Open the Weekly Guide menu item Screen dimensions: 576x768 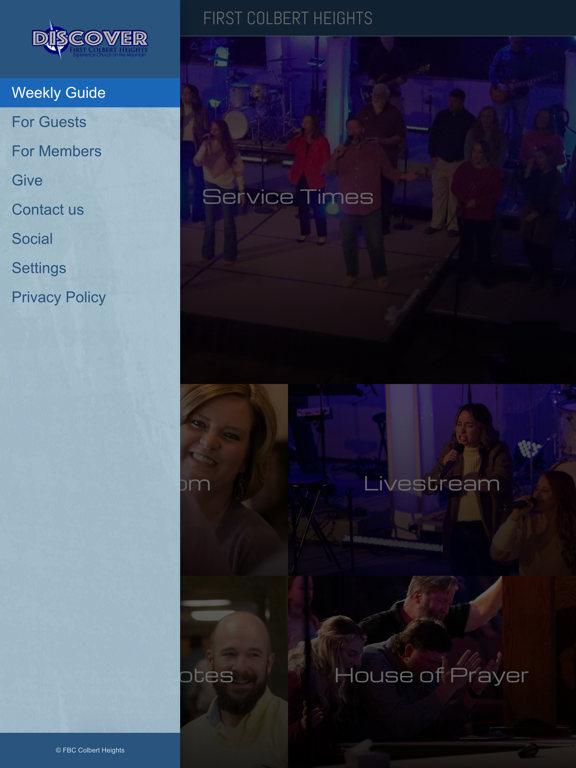(x=90, y=93)
